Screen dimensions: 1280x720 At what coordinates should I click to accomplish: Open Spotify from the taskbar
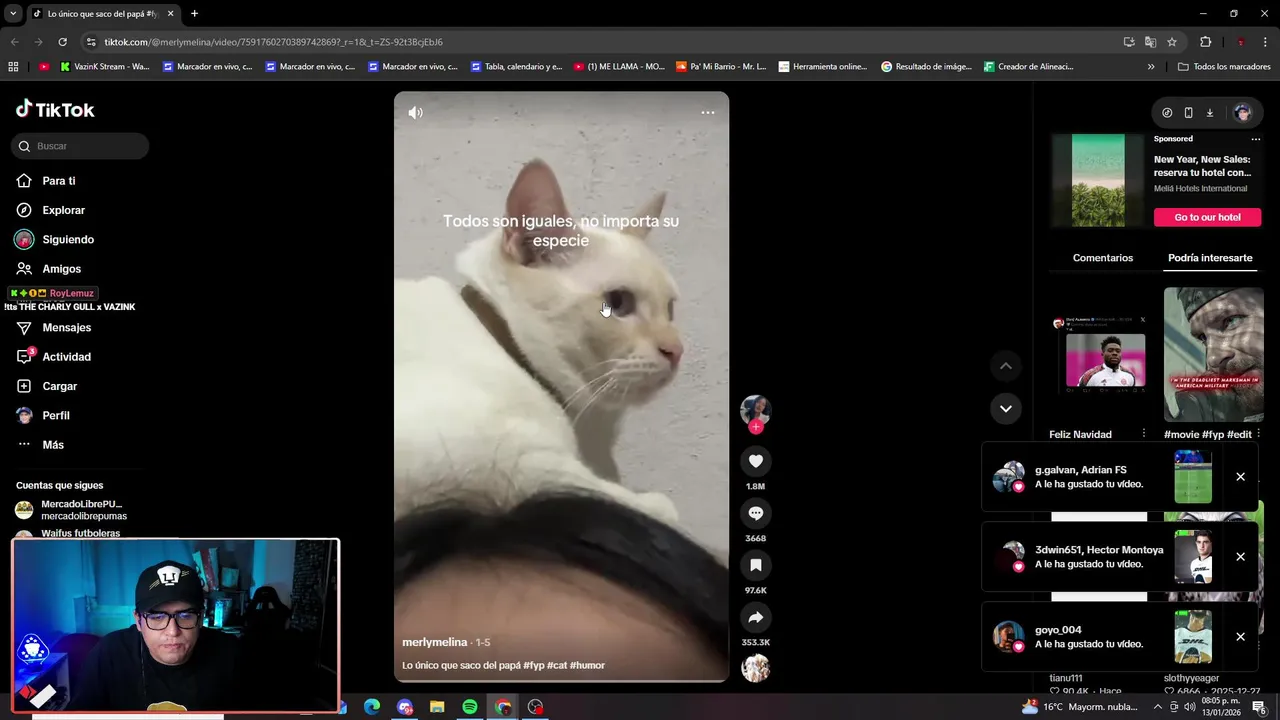(470, 707)
